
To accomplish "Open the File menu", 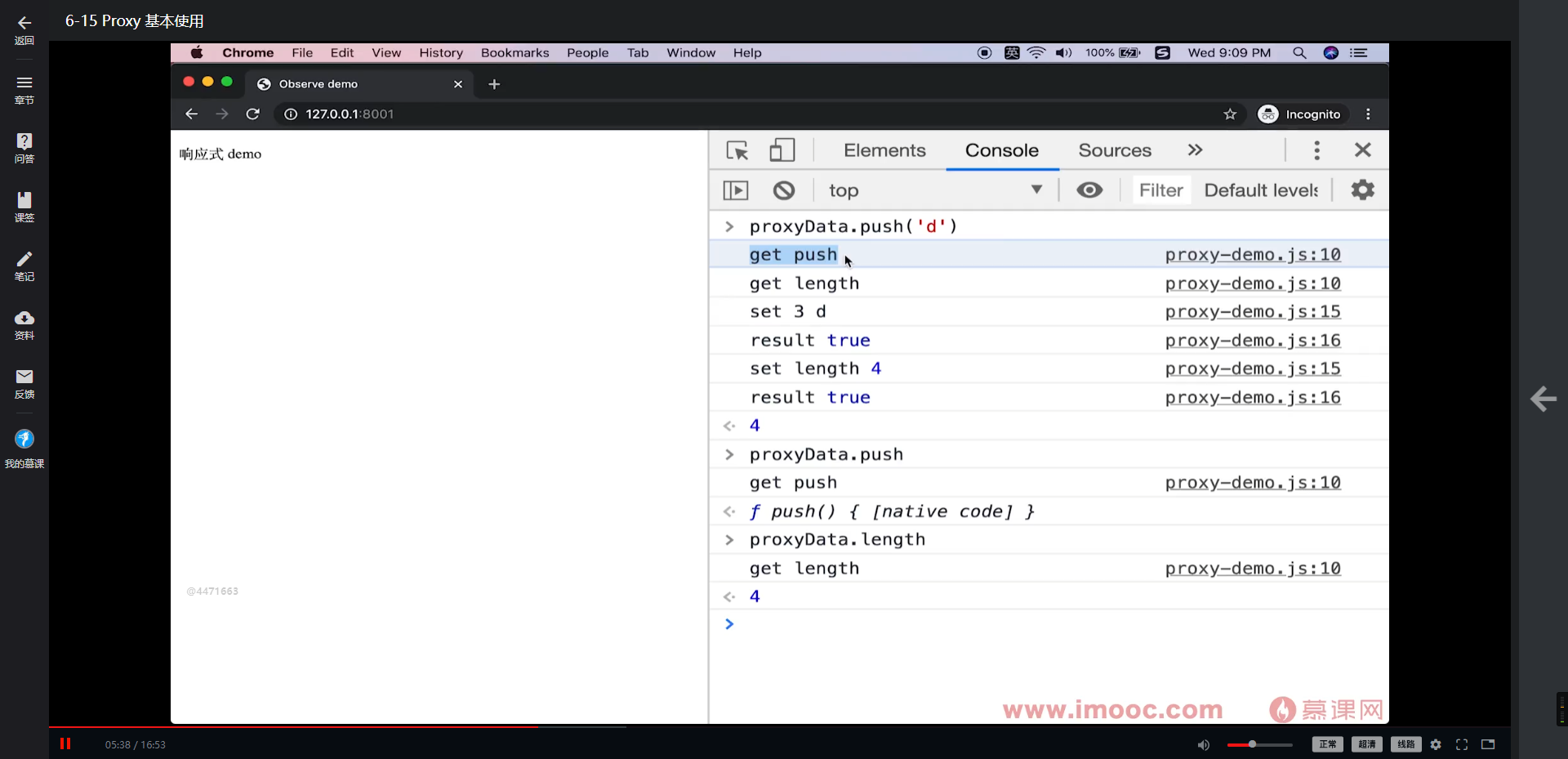I will [x=302, y=52].
